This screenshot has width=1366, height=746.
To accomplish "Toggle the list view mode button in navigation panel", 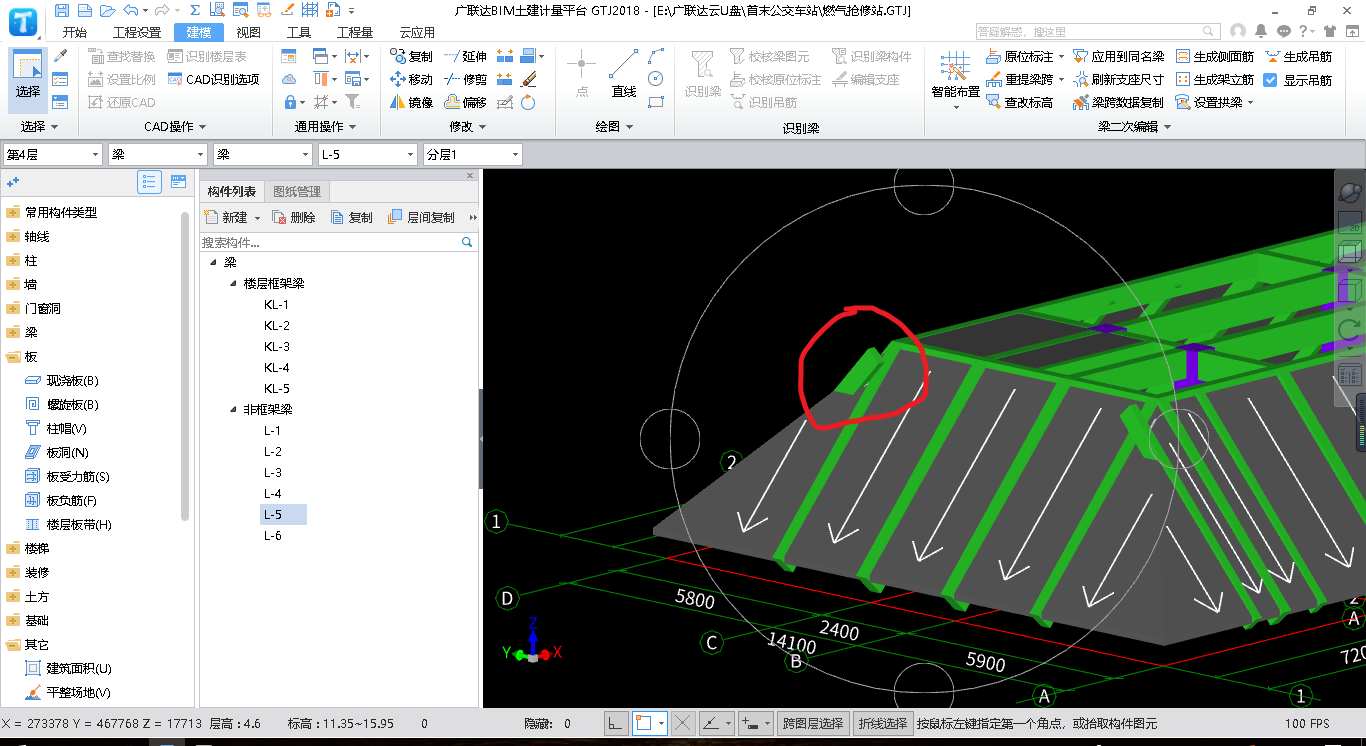I will pos(149,181).
